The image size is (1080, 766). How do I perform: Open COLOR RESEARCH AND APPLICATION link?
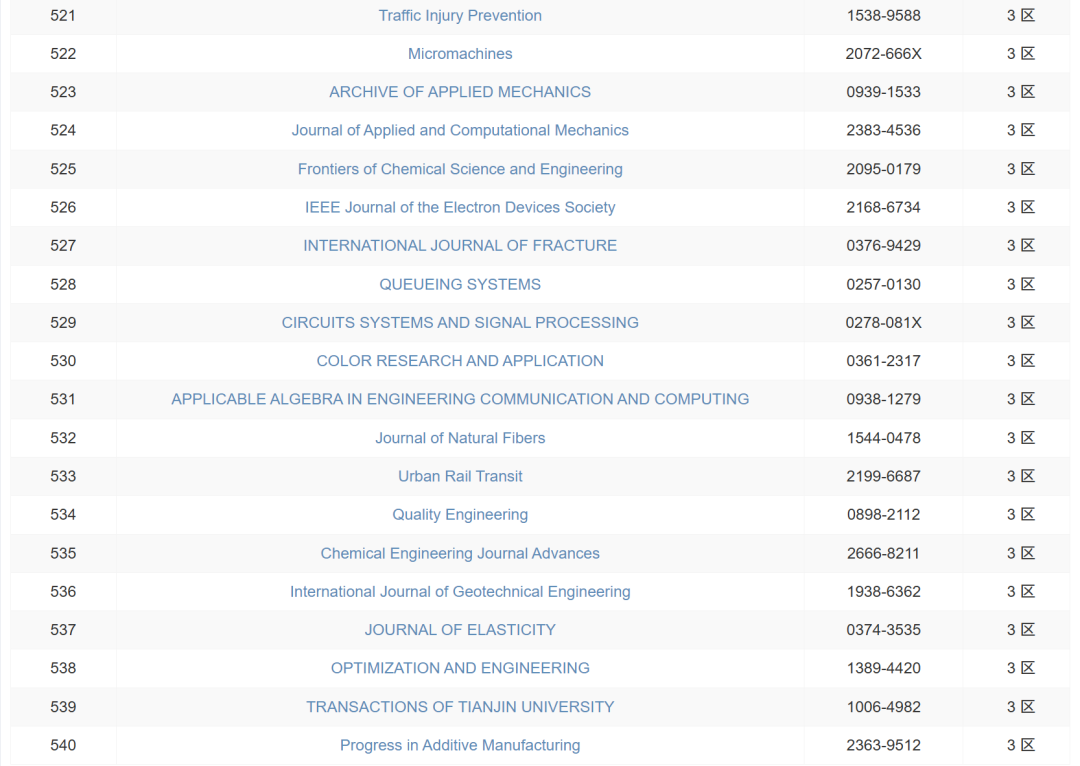460,361
